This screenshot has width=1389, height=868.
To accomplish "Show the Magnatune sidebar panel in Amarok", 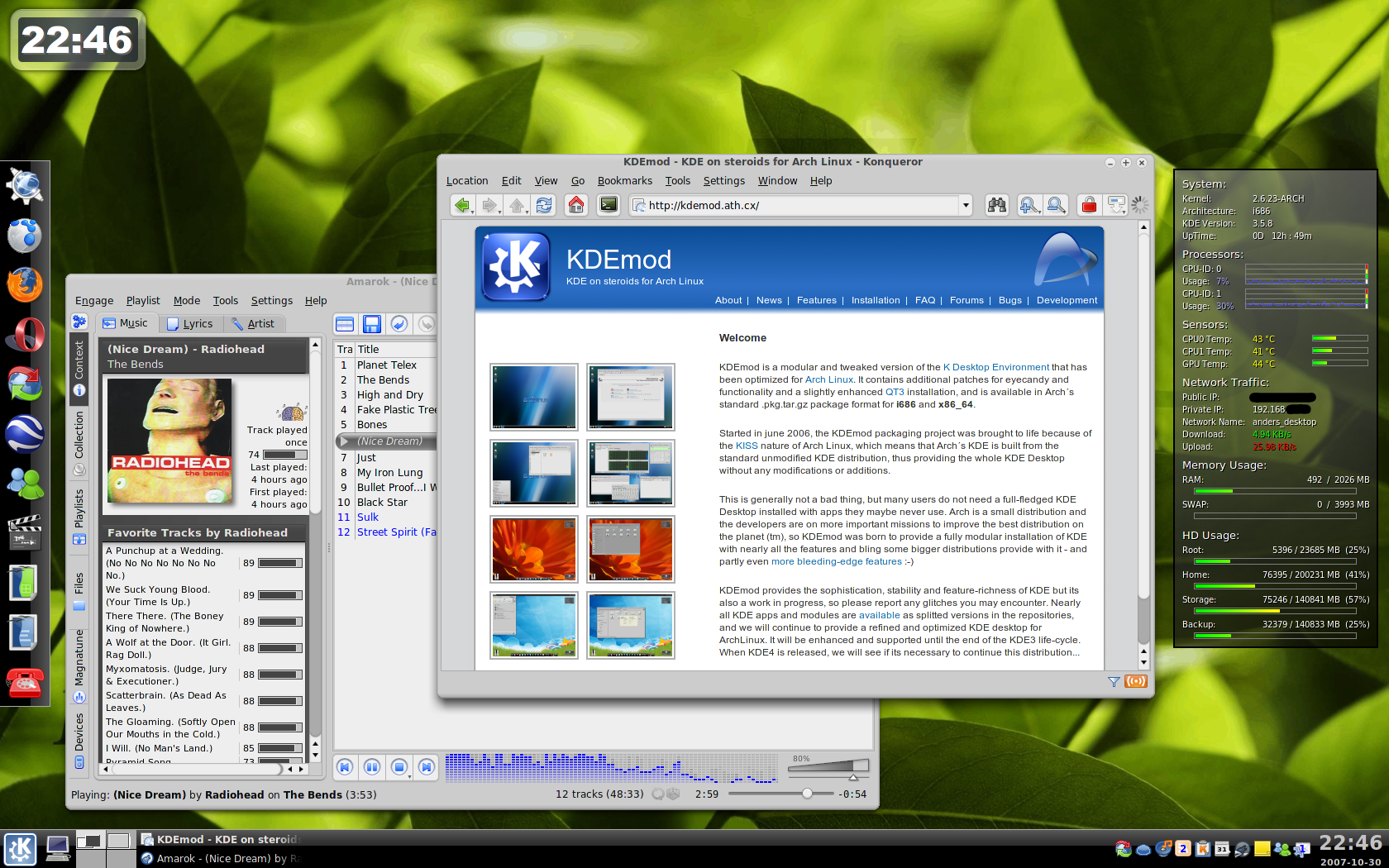I will coord(79,665).
